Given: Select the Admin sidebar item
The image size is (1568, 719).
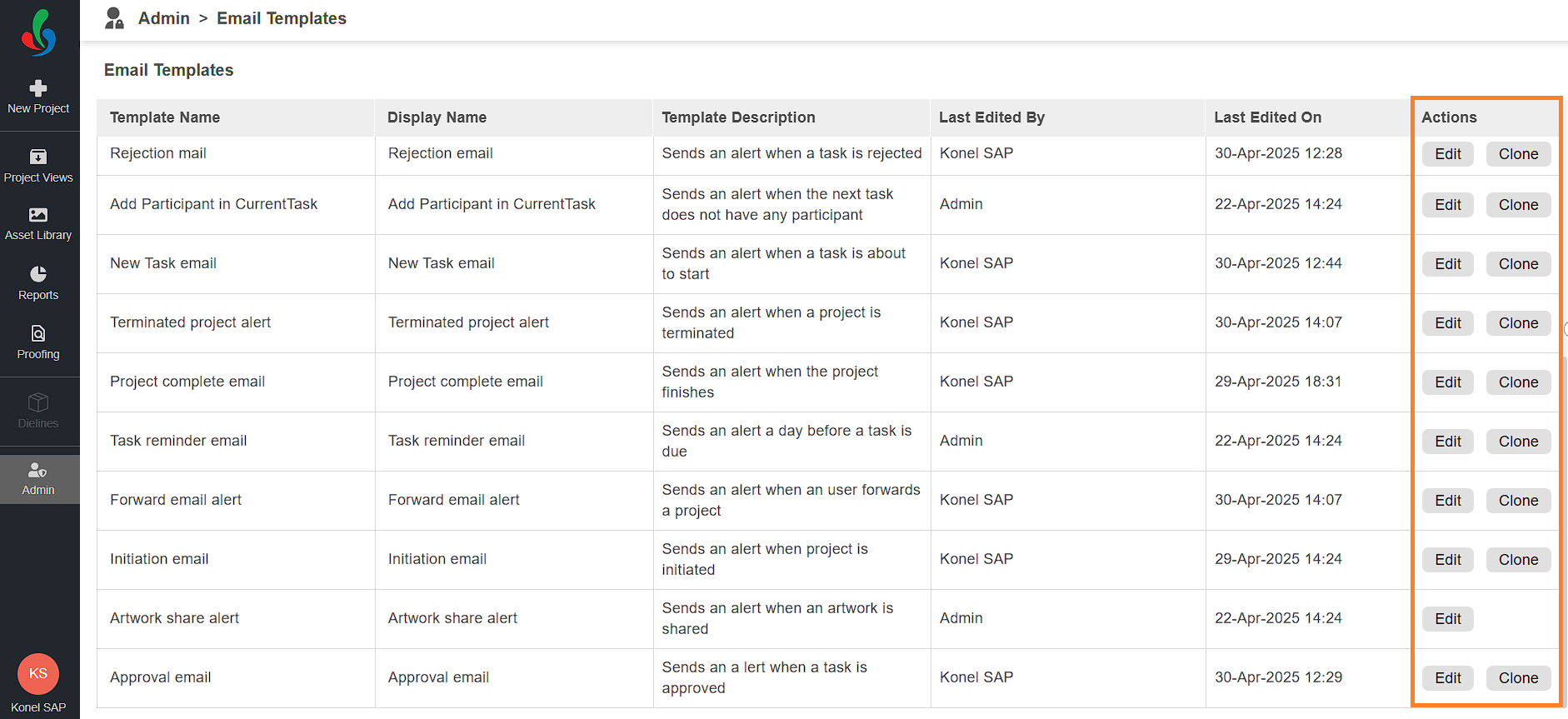Looking at the screenshot, I should [x=38, y=479].
